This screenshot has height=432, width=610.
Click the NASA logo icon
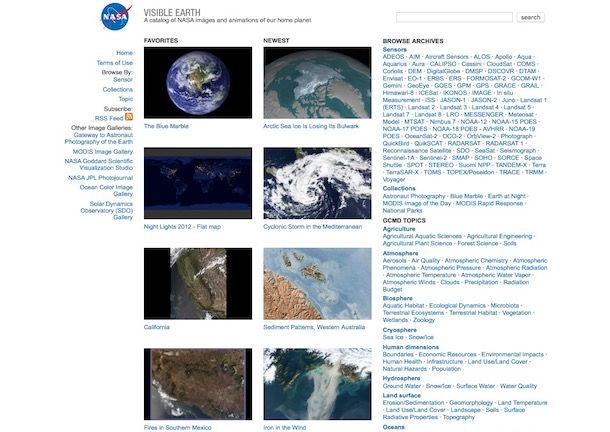pos(115,17)
